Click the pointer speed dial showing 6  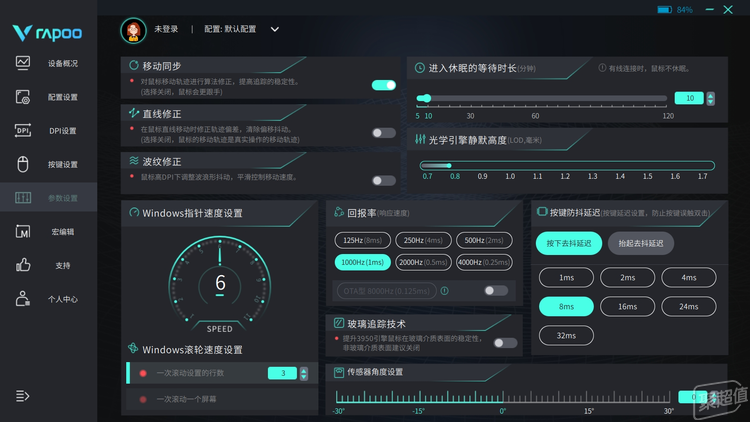220,284
